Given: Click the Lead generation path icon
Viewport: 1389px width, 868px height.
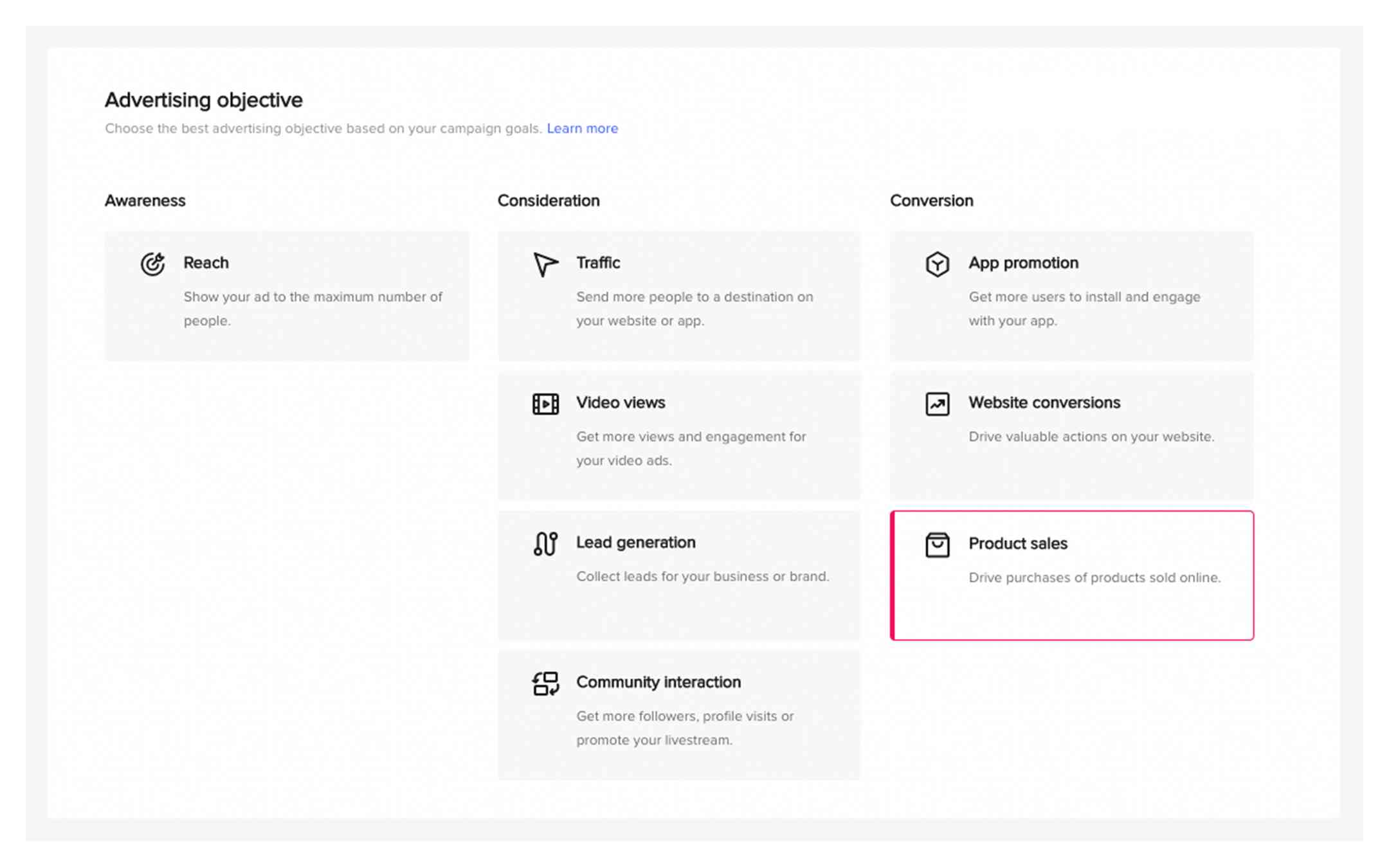Looking at the screenshot, I should 545,543.
